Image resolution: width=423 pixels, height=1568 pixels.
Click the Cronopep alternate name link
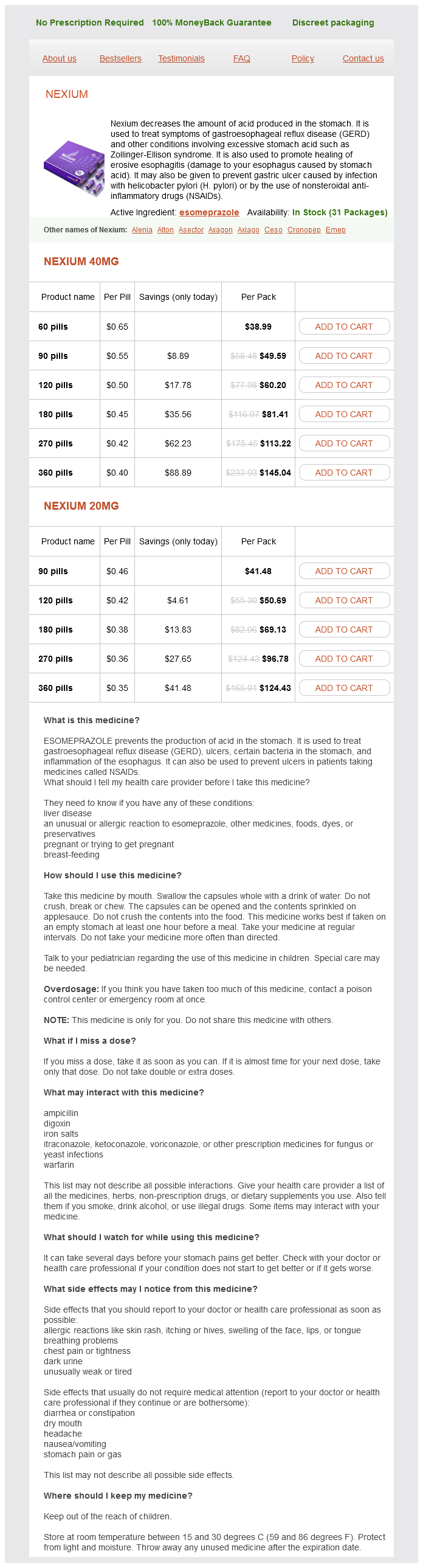click(304, 230)
